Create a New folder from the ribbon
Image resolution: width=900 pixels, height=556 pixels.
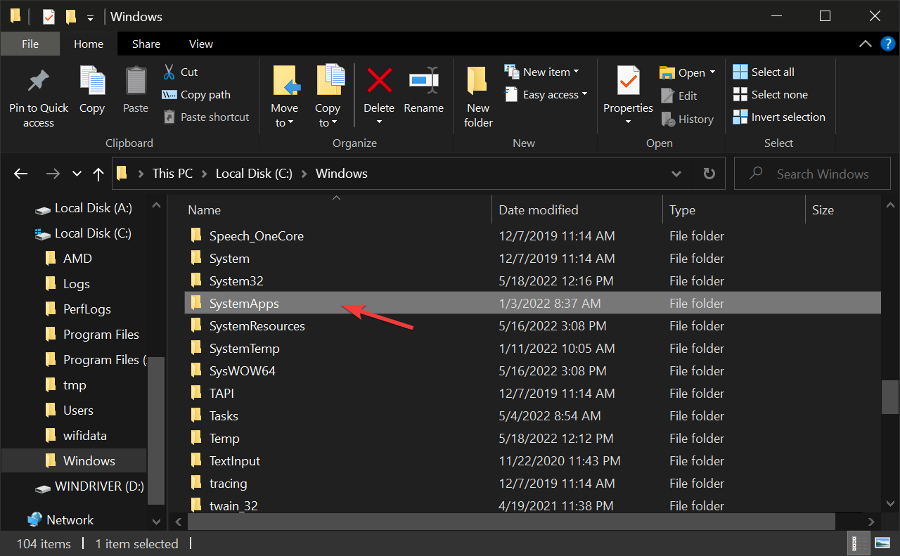[478, 98]
